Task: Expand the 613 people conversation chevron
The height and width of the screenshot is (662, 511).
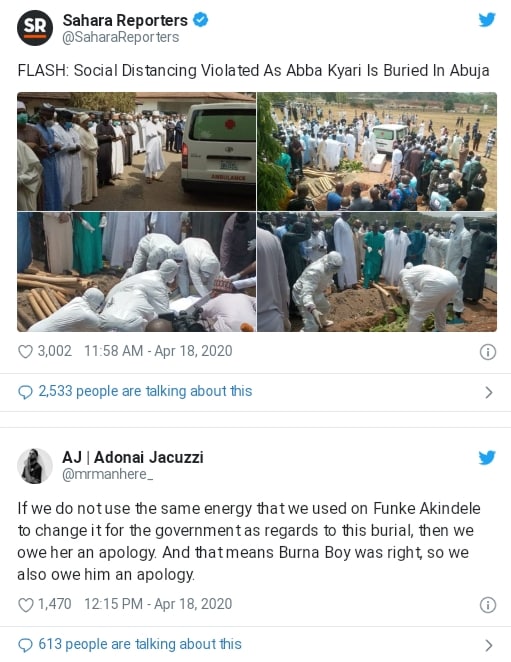Action: click(x=489, y=646)
